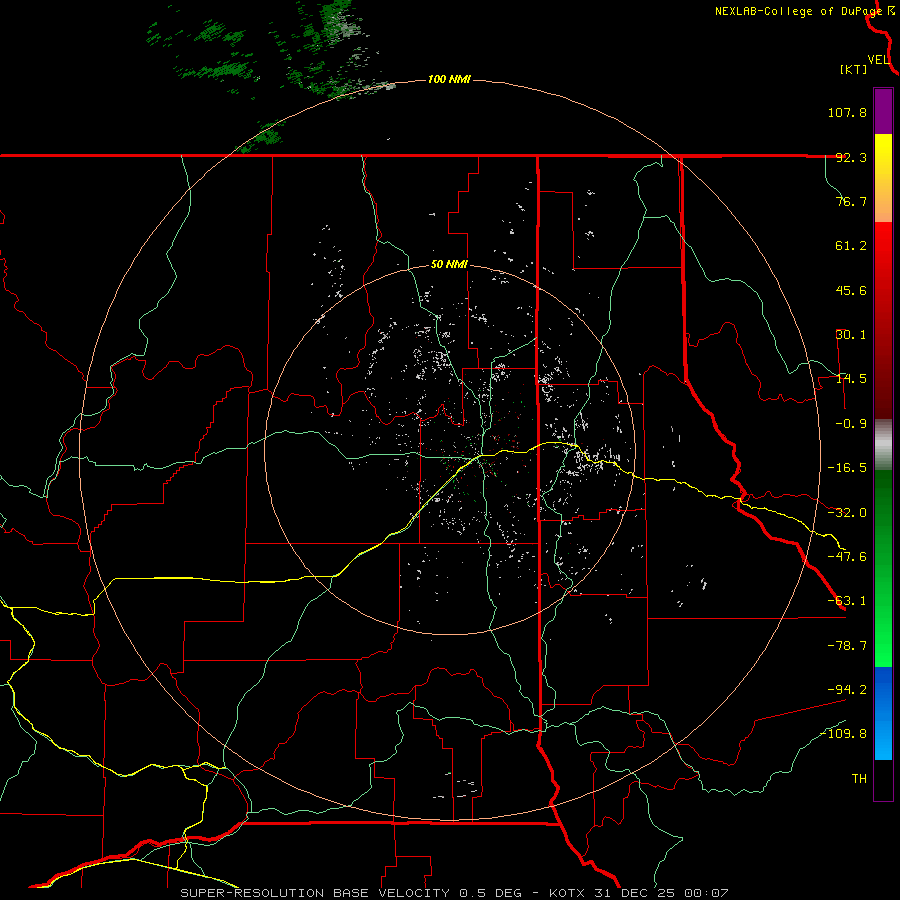The width and height of the screenshot is (900, 900).
Task: Click the 30.1 scale value
Action: tap(851, 335)
